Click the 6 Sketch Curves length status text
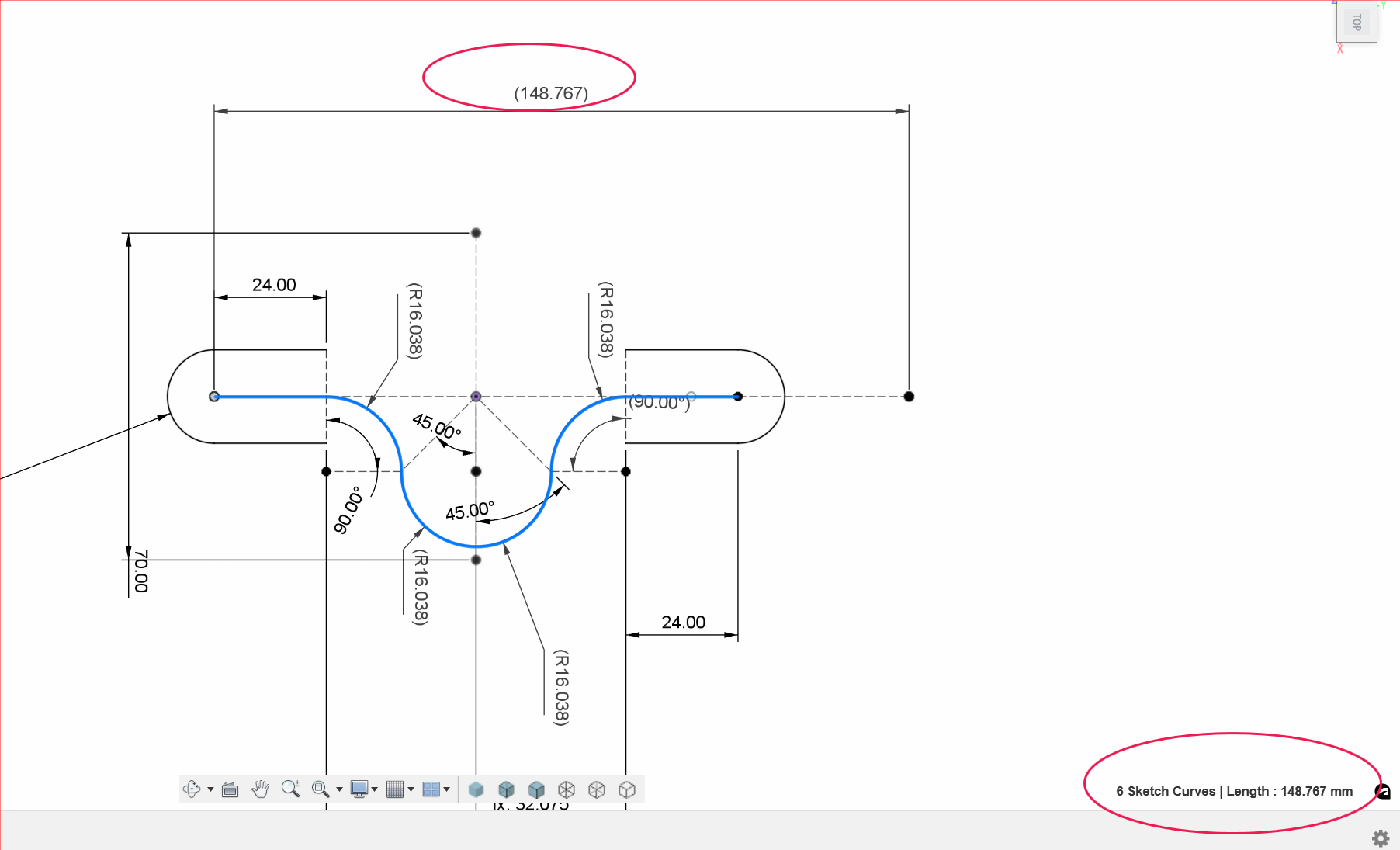Screen dimensions: 1400x850 pyautogui.click(x=1234, y=791)
